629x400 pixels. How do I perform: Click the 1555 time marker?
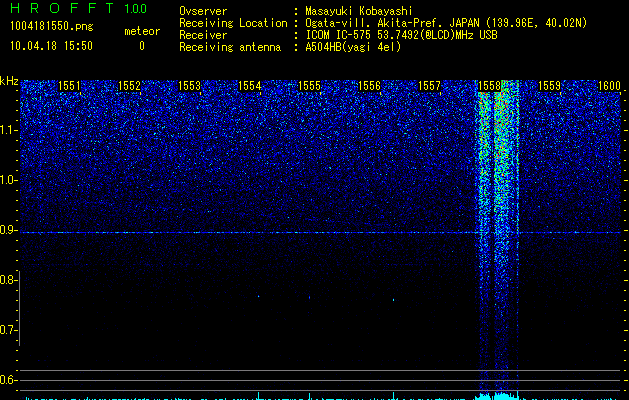[x=310, y=86]
